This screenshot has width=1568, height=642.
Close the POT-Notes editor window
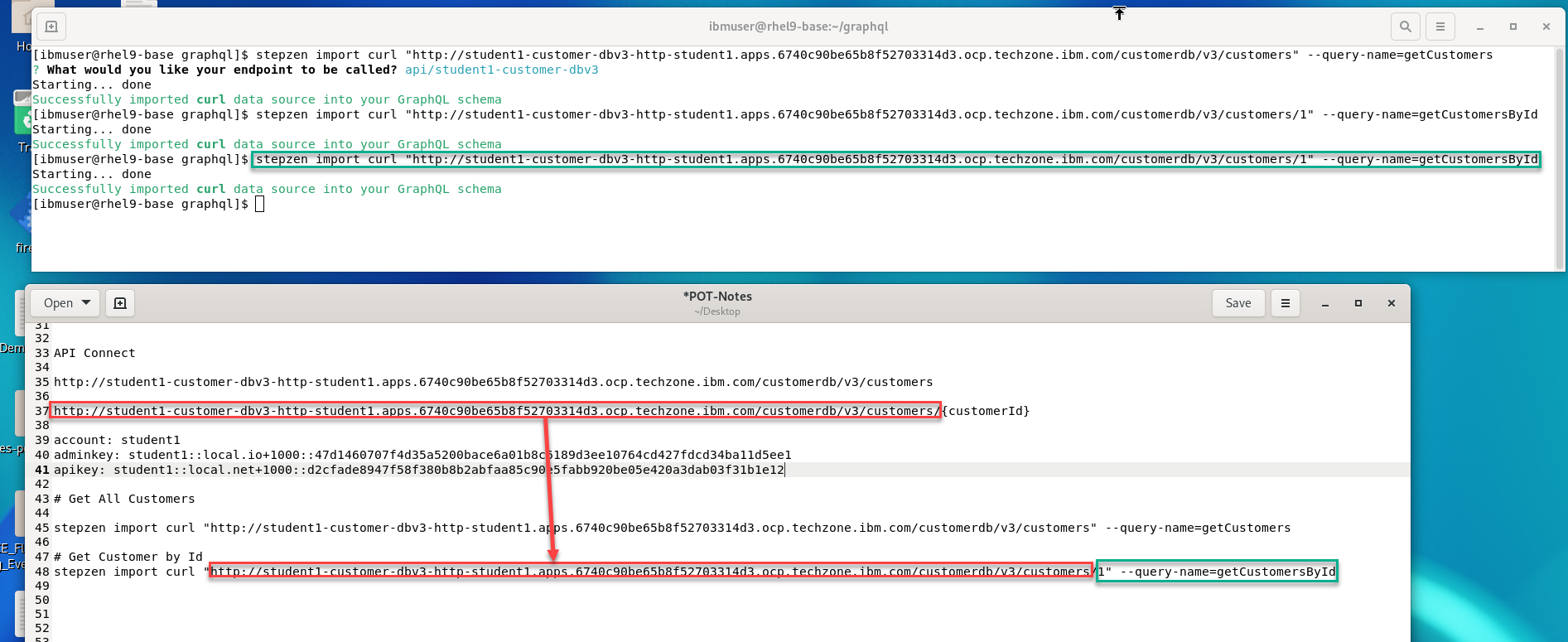[1392, 303]
